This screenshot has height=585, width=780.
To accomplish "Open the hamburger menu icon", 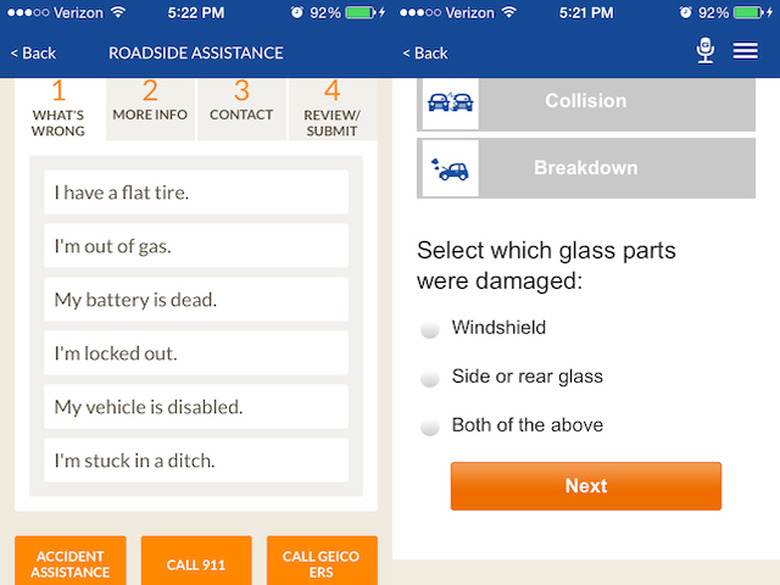I will (x=745, y=51).
